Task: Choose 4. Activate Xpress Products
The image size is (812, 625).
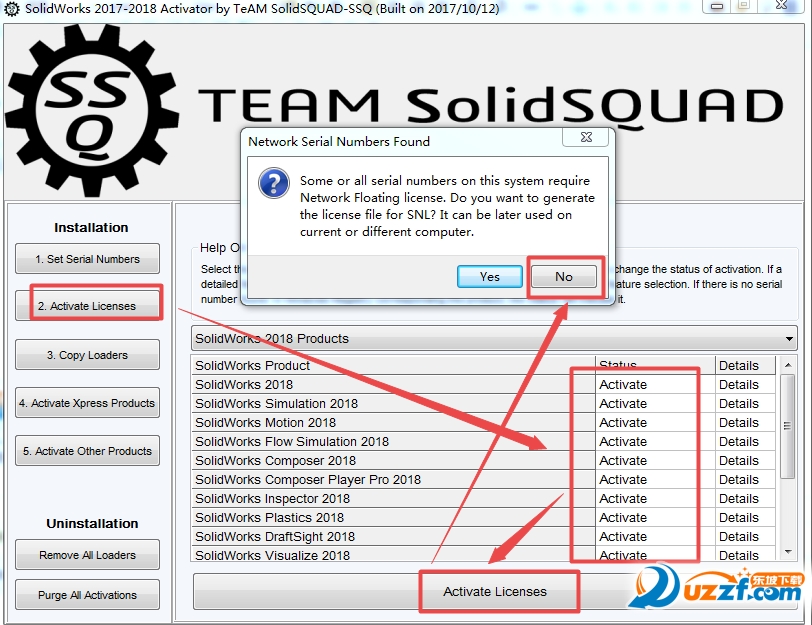Action: 88,402
